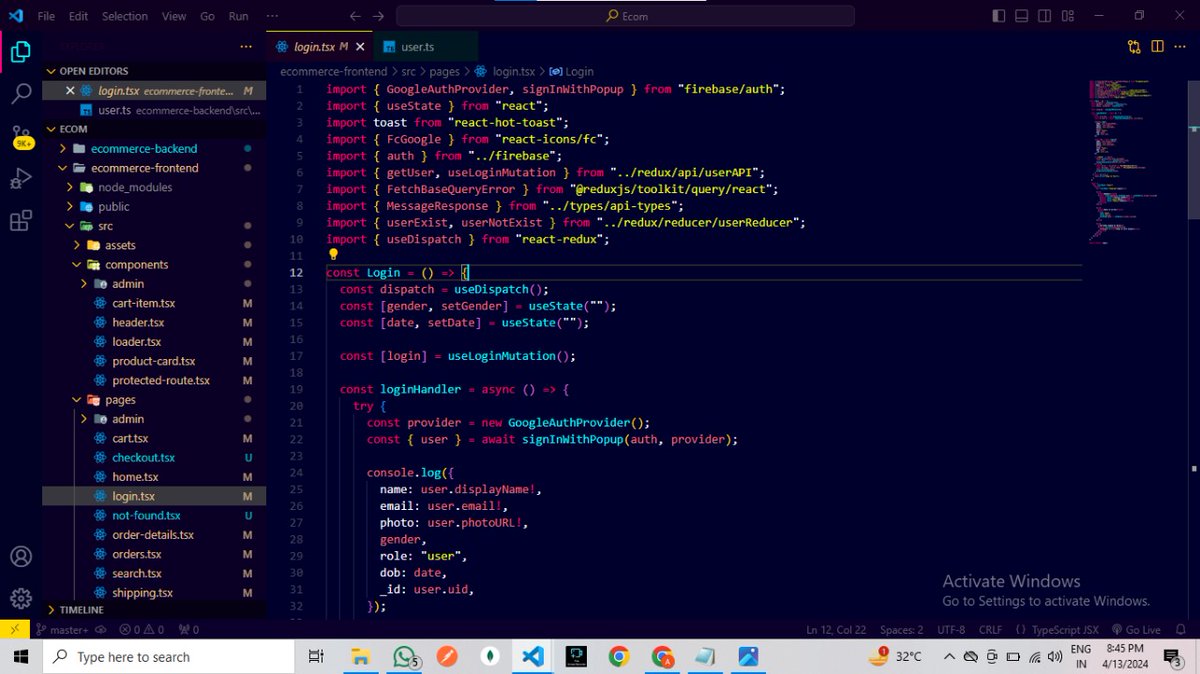Open the Run menu
The image size is (1200, 674).
pos(238,16)
